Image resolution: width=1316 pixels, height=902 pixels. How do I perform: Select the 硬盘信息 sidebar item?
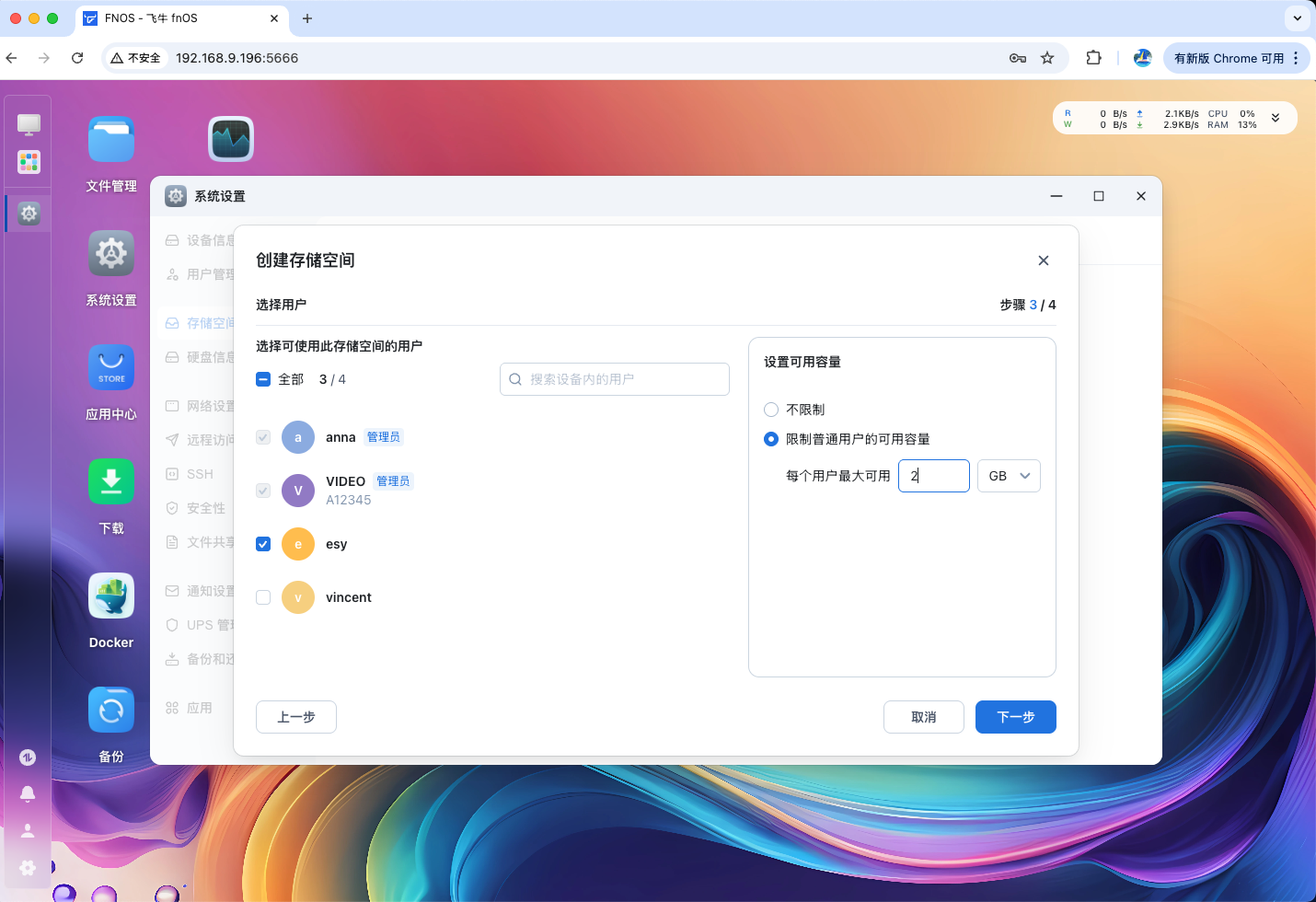tap(210, 356)
